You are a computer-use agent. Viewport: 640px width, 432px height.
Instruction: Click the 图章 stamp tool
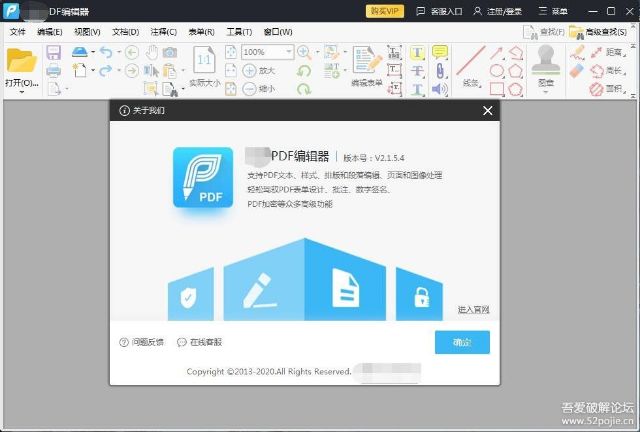pos(546,65)
